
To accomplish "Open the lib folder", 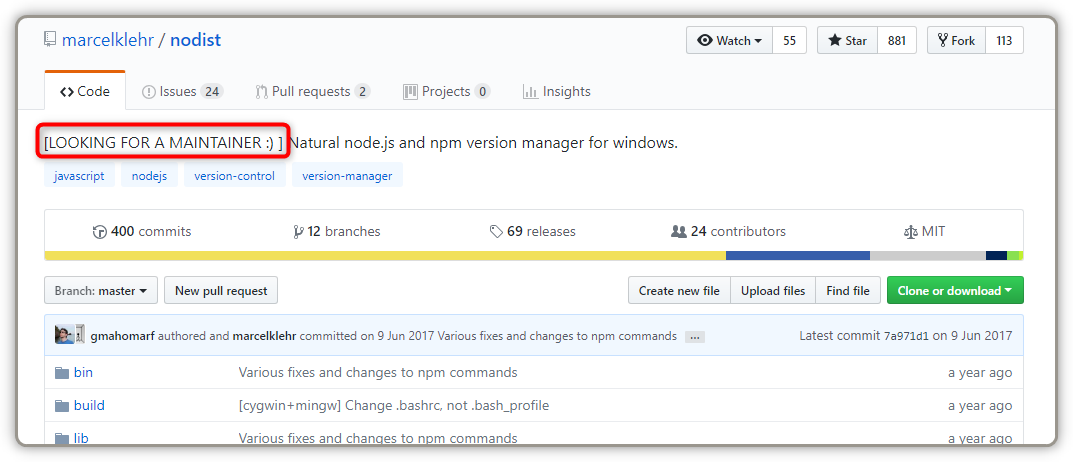I will 81,438.
